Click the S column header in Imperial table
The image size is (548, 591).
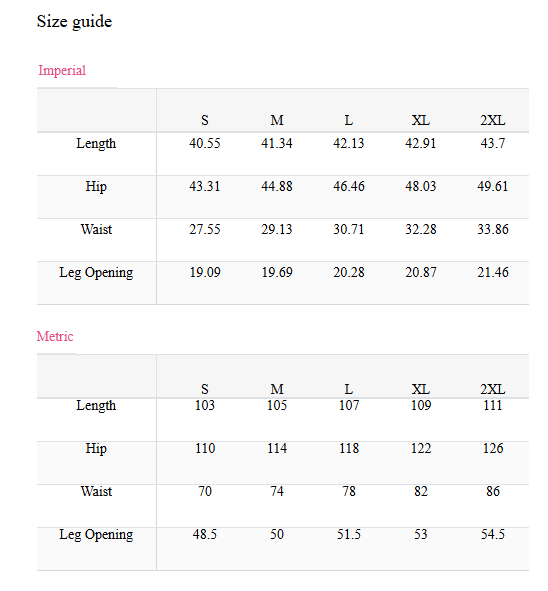(x=205, y=120)
